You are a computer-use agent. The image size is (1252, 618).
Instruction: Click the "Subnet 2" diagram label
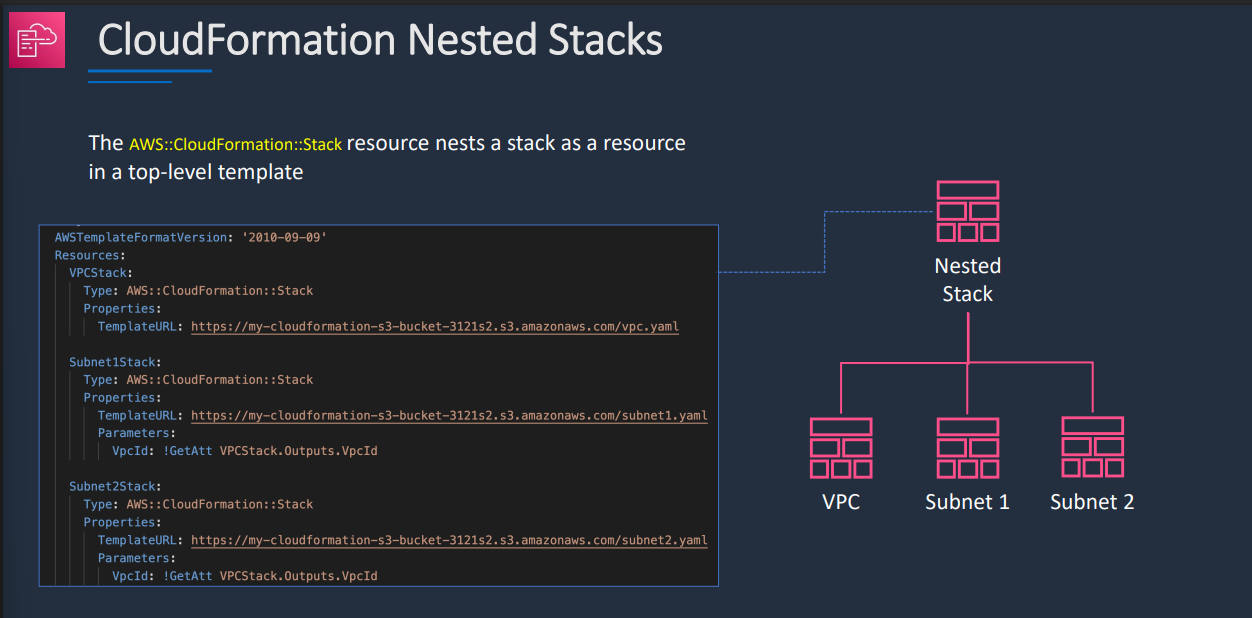(x=1092, y=502)
